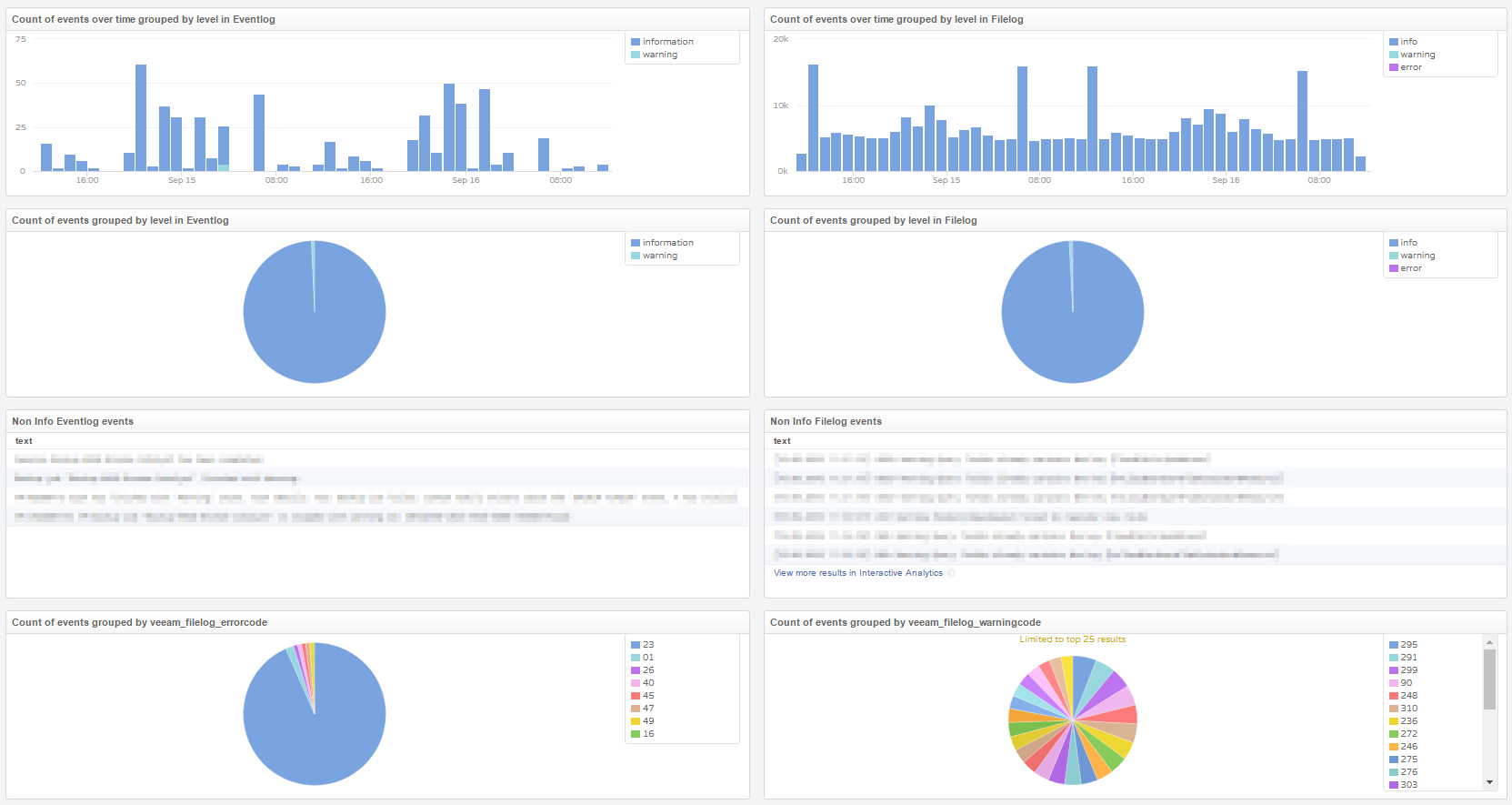
Task: Click the warningcode legend scroll down arrow
Action: click(x=1489, y=782)
